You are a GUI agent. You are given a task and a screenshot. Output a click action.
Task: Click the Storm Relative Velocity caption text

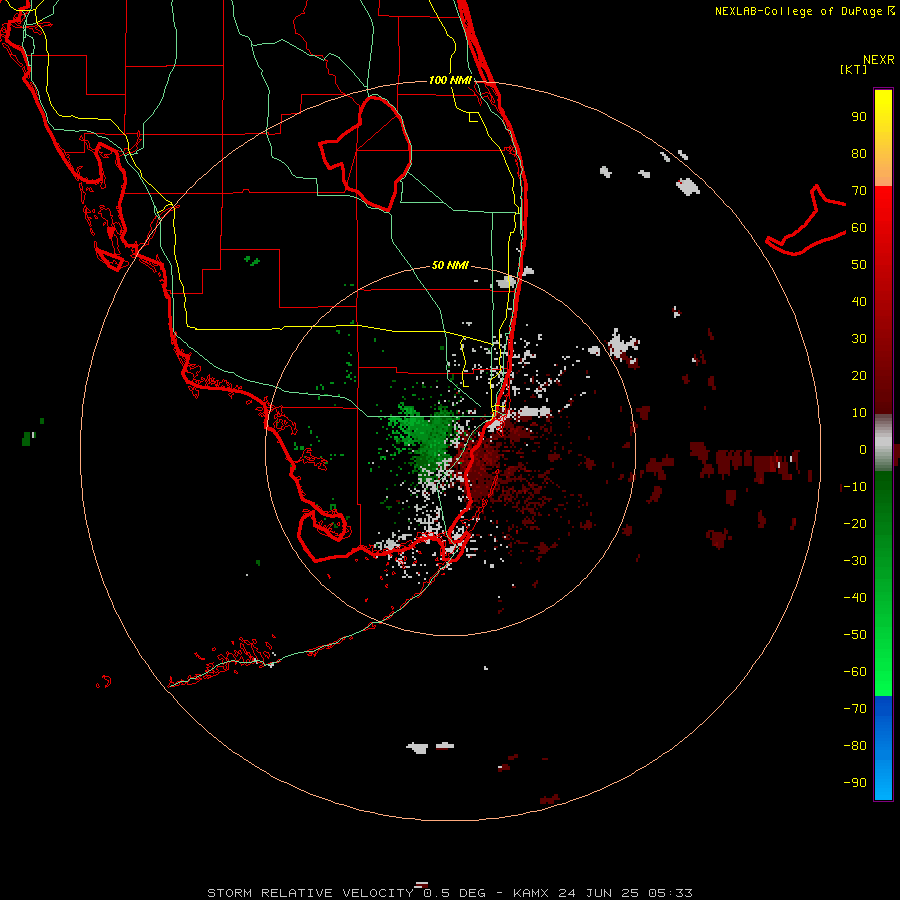[x=450, y=893]
